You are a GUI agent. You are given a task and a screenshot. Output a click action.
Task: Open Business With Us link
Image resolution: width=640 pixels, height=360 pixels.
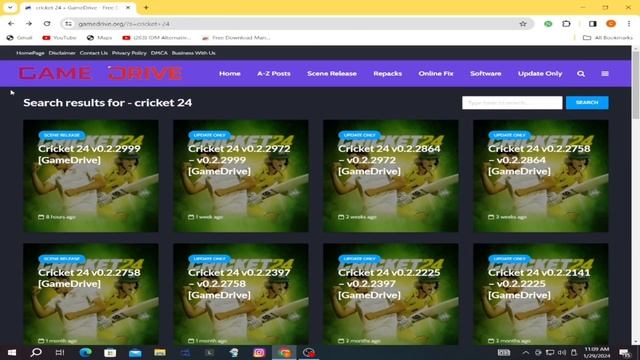click(193, 53)
